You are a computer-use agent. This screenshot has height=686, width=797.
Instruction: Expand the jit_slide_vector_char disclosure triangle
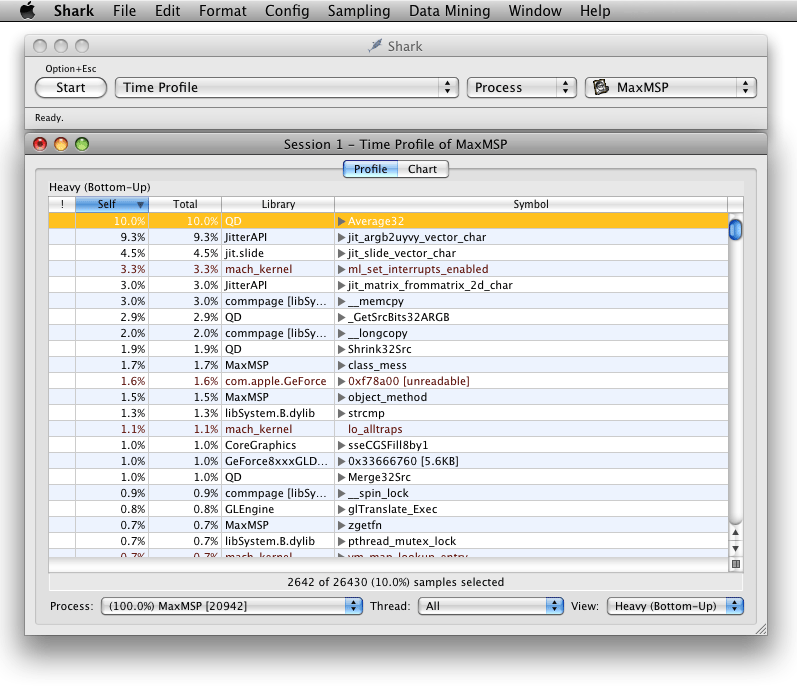[341, 253]
